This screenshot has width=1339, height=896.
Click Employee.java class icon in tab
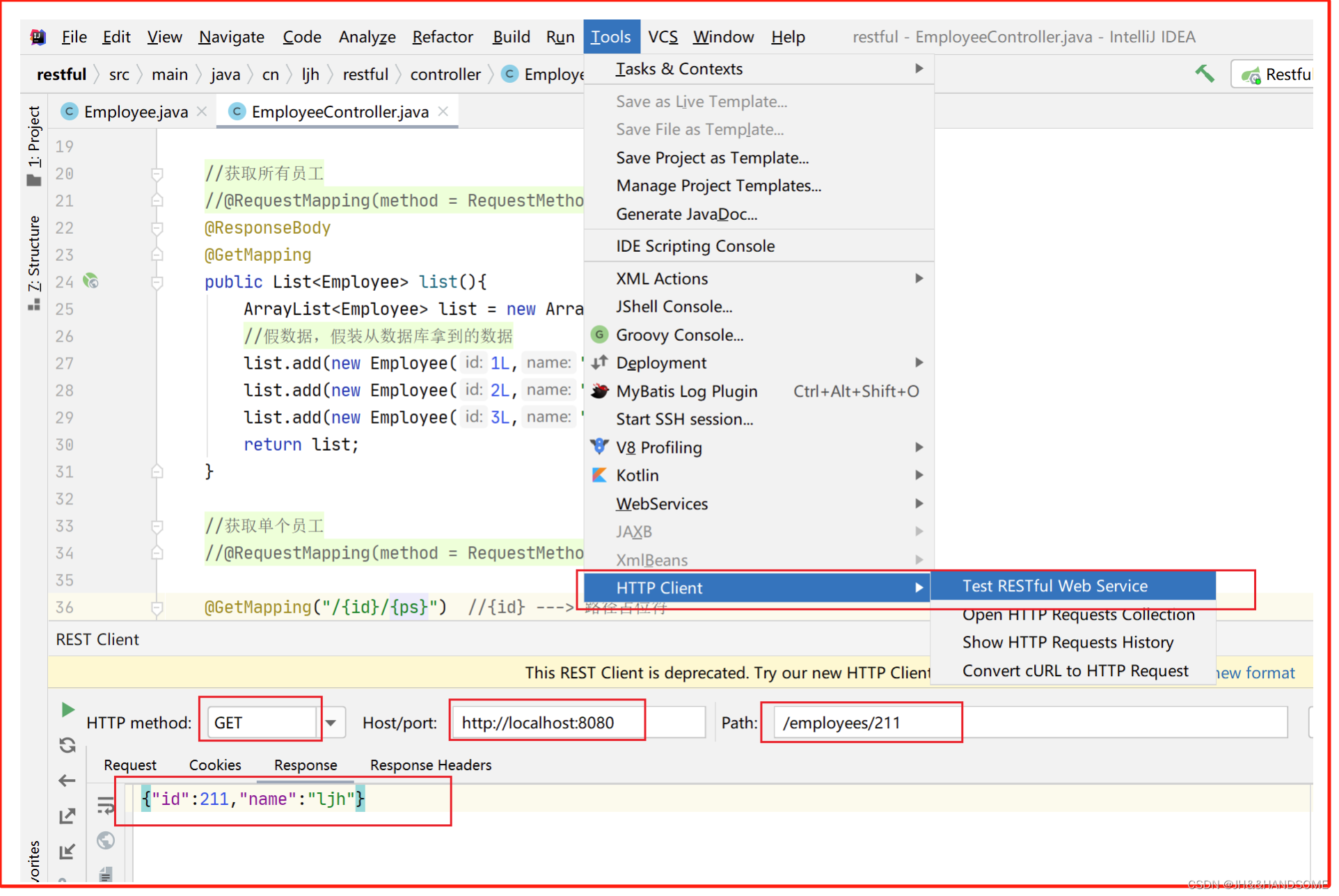[x=69, y=111]
